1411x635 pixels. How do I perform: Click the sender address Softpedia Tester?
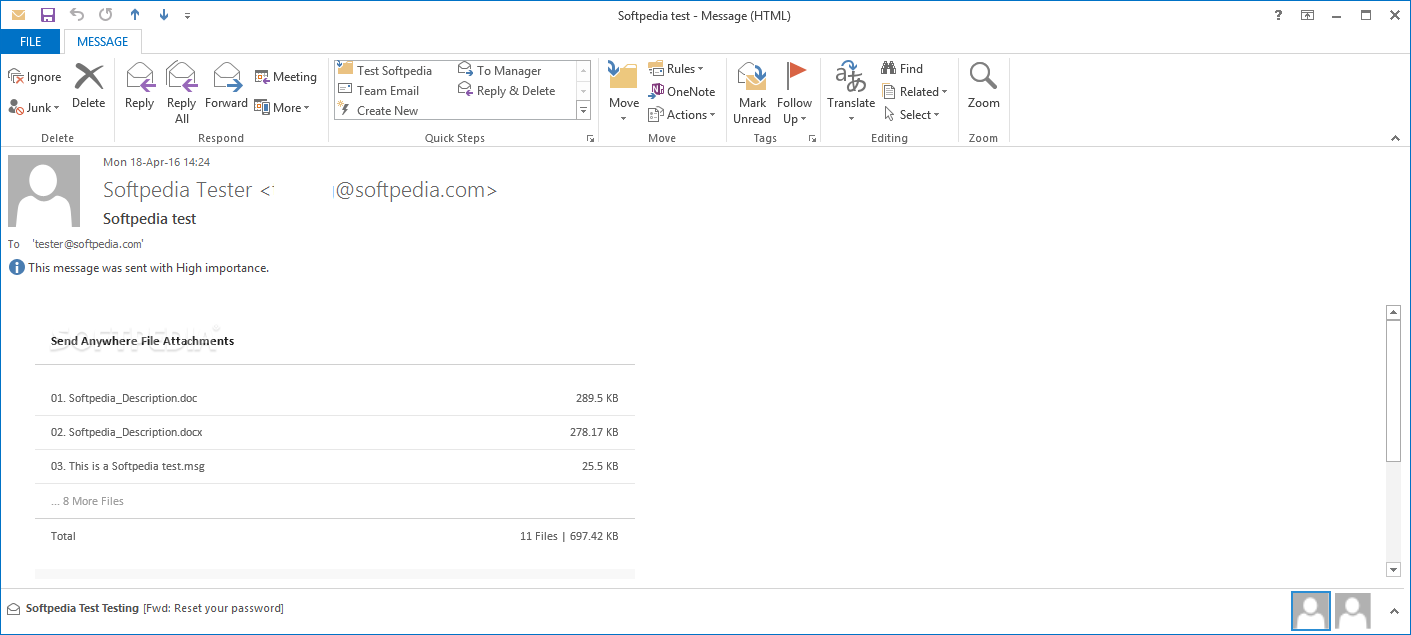pyautogui.click(x=300, y=190)
